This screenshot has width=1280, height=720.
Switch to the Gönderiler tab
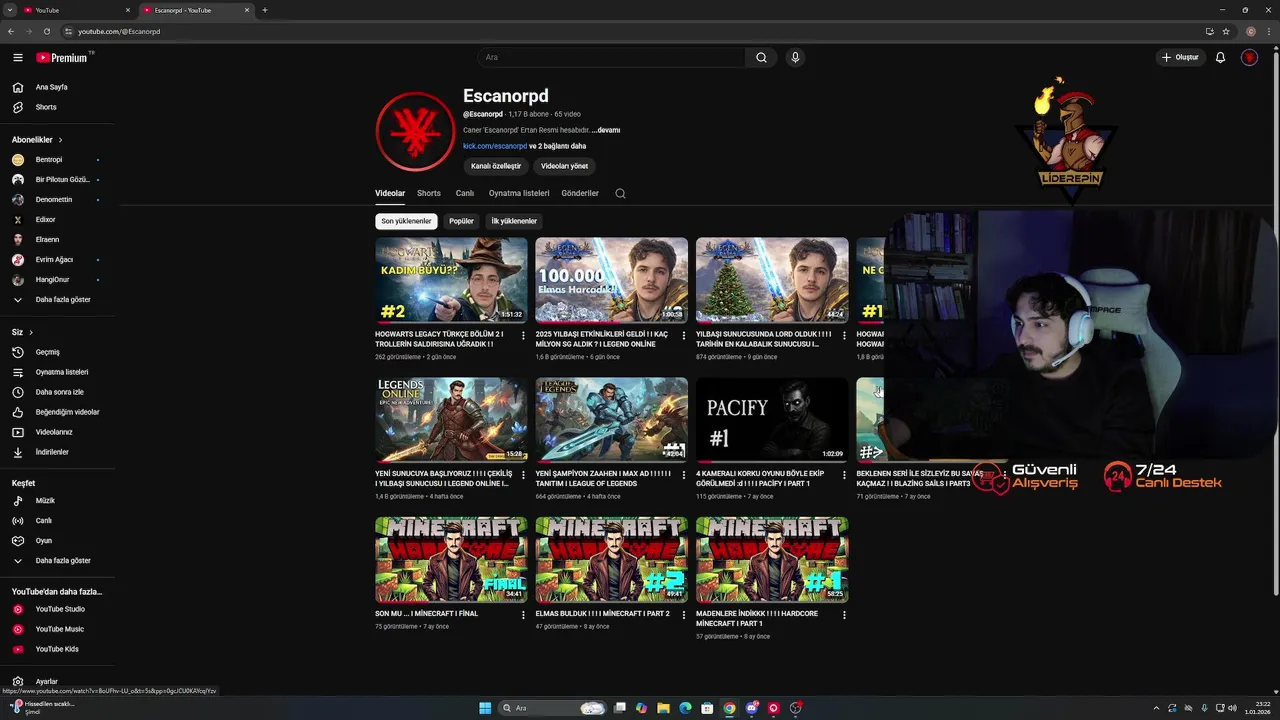pos(580,193)
